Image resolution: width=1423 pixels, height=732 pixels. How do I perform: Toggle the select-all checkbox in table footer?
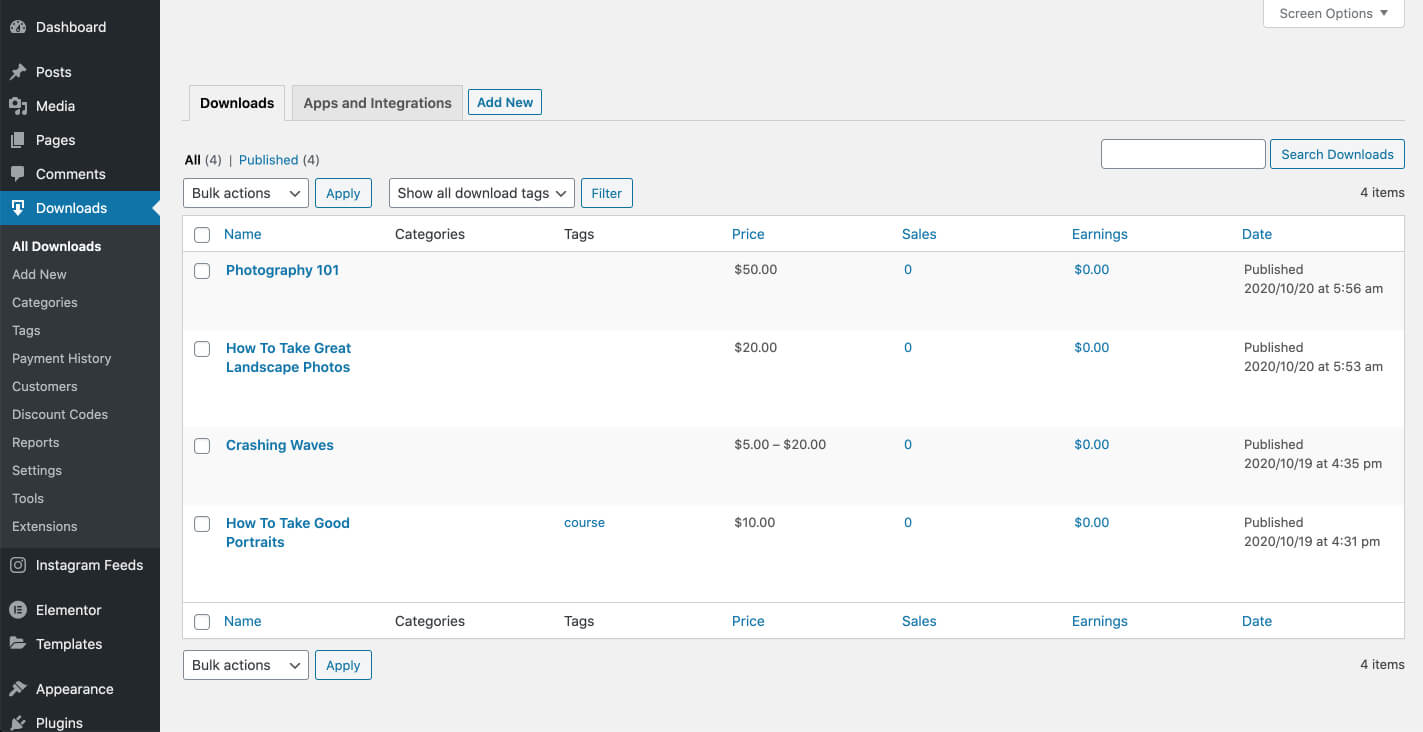tap(202, 622)
